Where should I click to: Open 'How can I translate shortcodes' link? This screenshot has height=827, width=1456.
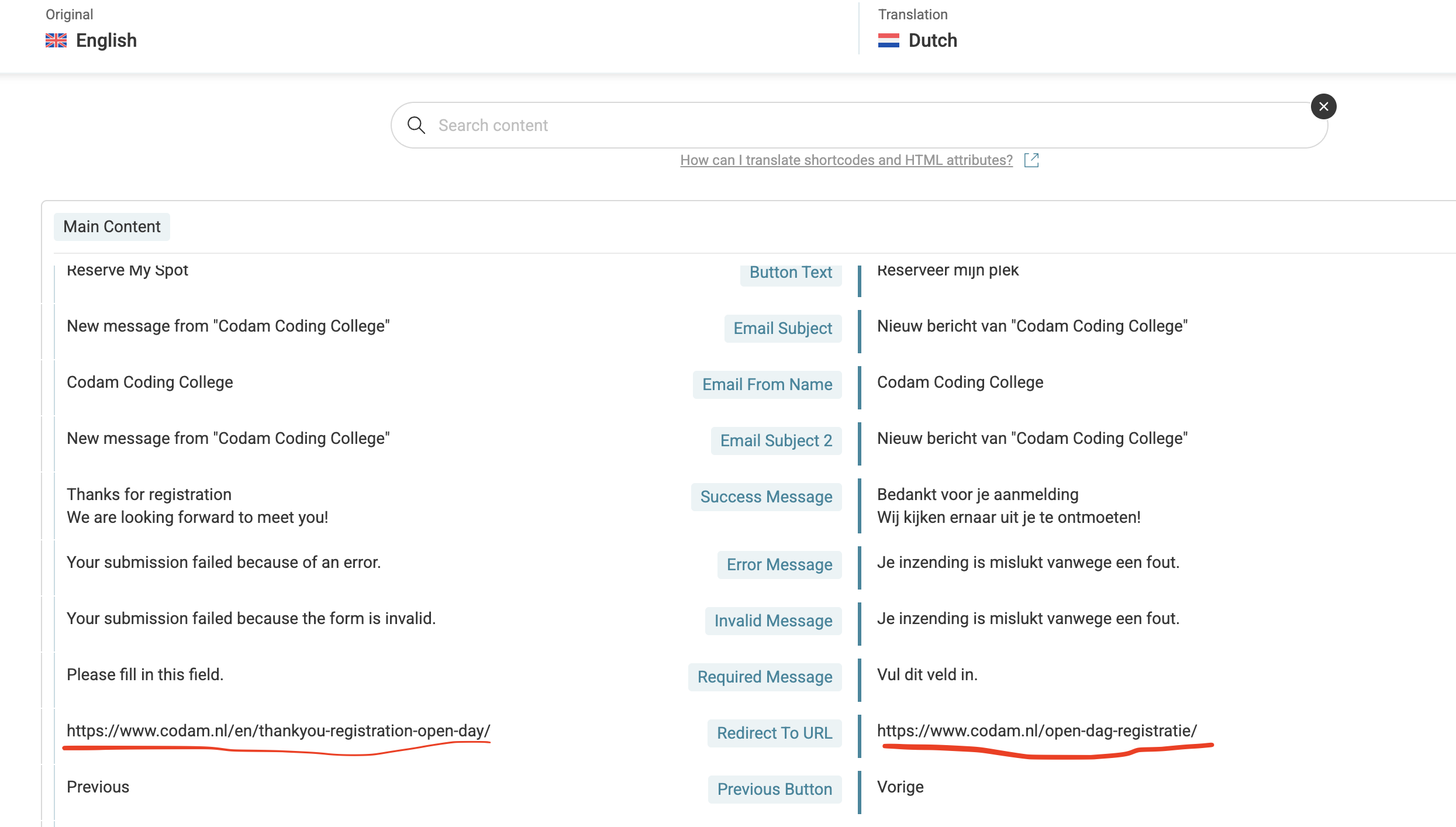[846, 160]
